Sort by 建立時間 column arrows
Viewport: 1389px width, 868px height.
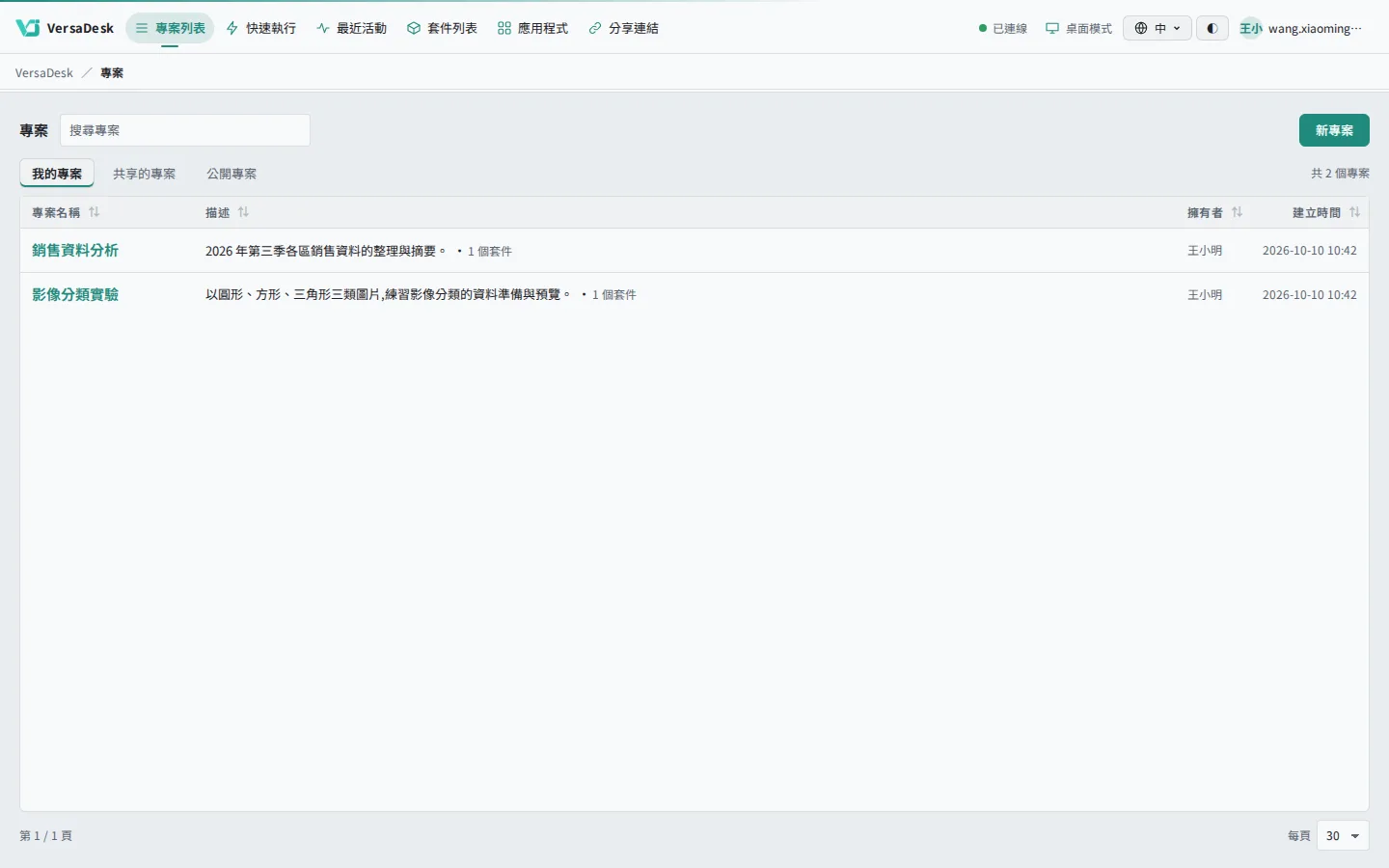1355,212
